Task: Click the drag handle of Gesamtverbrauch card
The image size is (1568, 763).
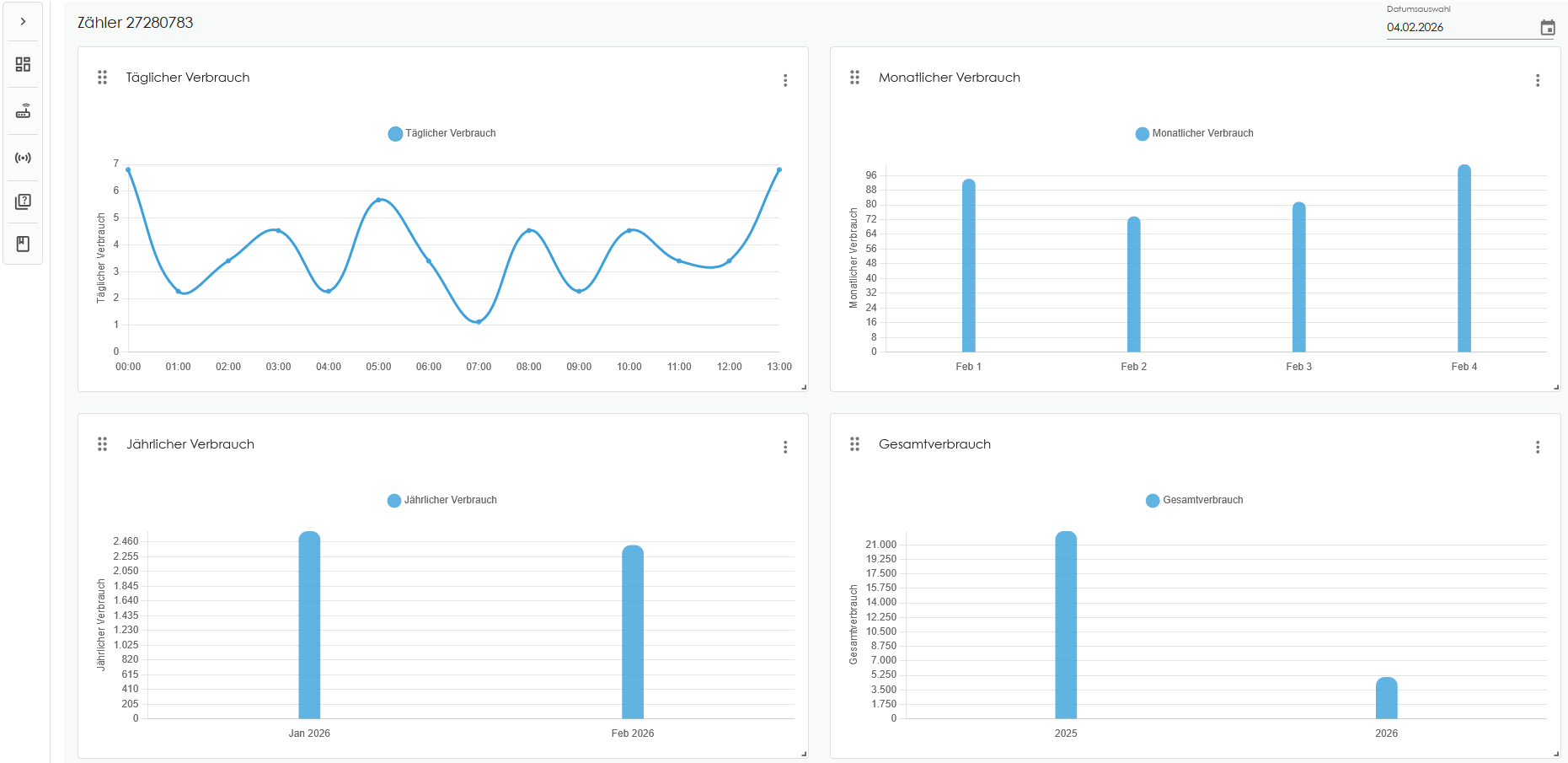Action: point(854,444)
